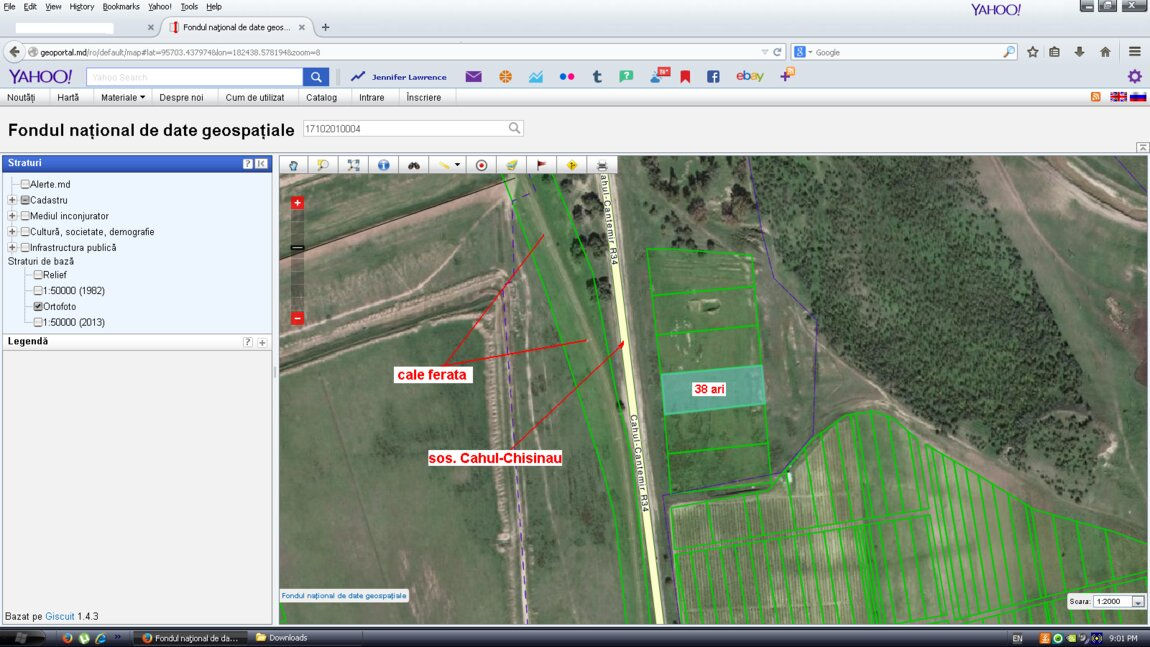Toggle the Alerte.md layer checkbox
Screen dimensions: 1150x647
tap(25, 184)
